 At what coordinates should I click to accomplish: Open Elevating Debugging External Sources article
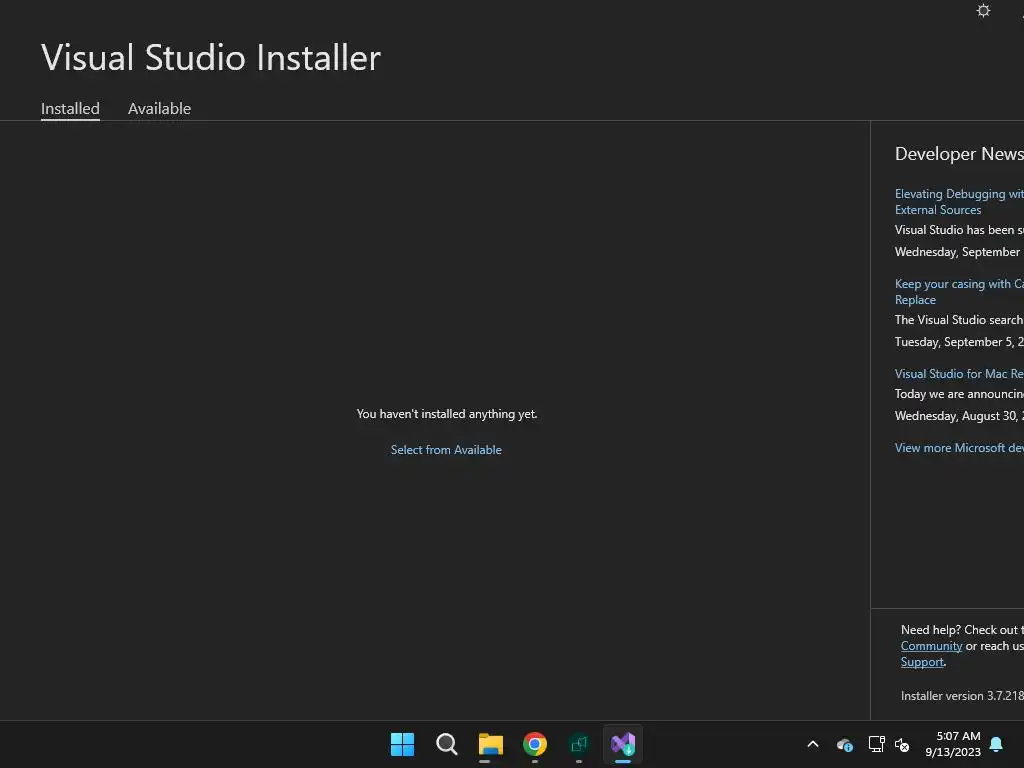click(959, 201)
